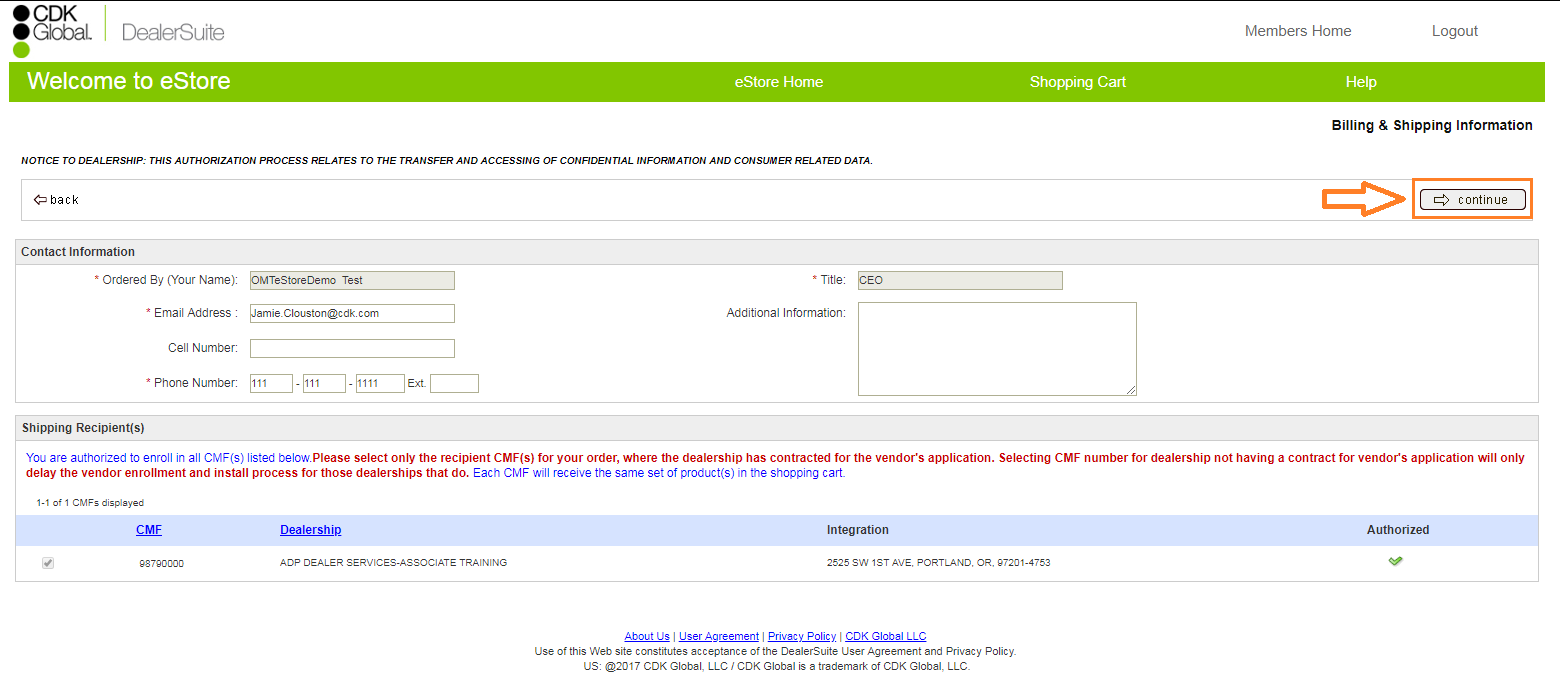Click the Authorized column header
The image size is (1560, 687).
tap(1398, 530)
